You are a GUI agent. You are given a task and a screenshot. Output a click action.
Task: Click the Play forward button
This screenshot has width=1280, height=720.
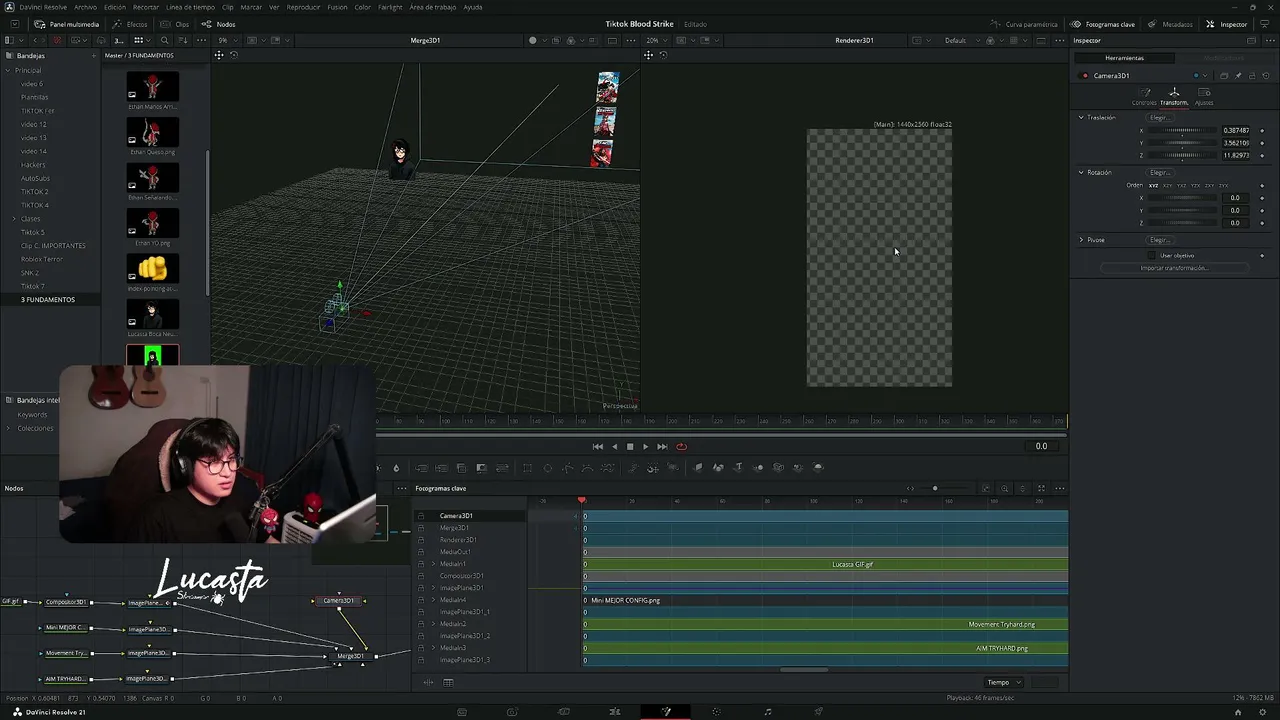coord(645,447)
